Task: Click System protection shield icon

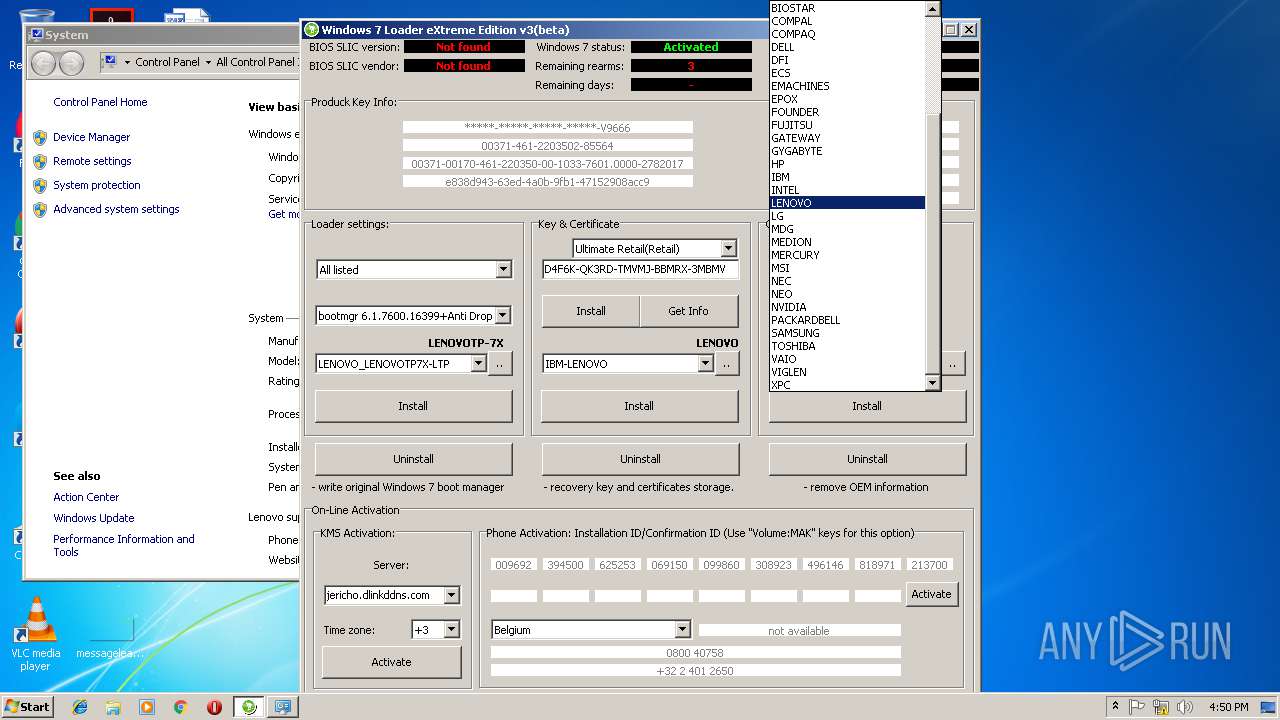Action: coord(40,185)
